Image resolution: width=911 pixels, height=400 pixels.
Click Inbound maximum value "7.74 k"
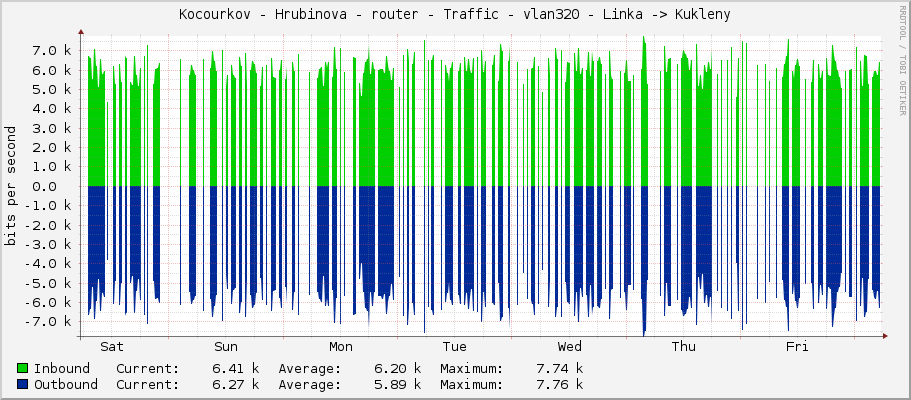559,368
